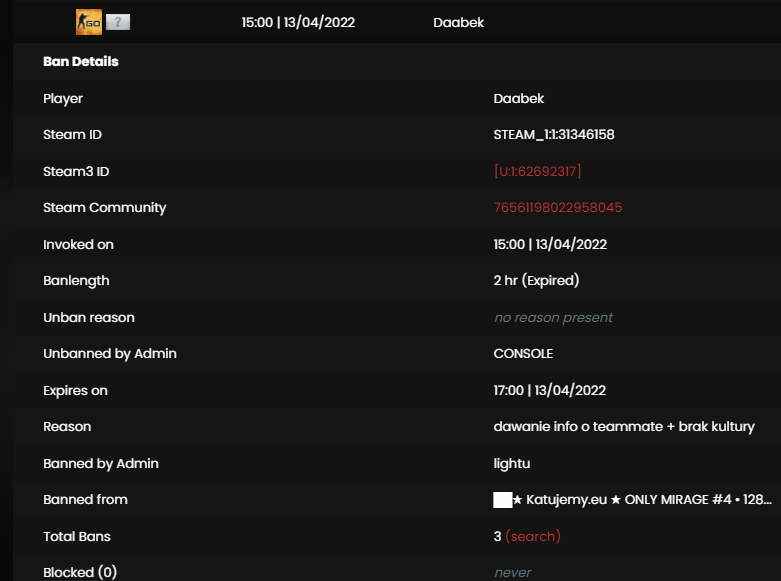
Task: Click the CONSOLE unbanned by admin value
Action: 523,353
